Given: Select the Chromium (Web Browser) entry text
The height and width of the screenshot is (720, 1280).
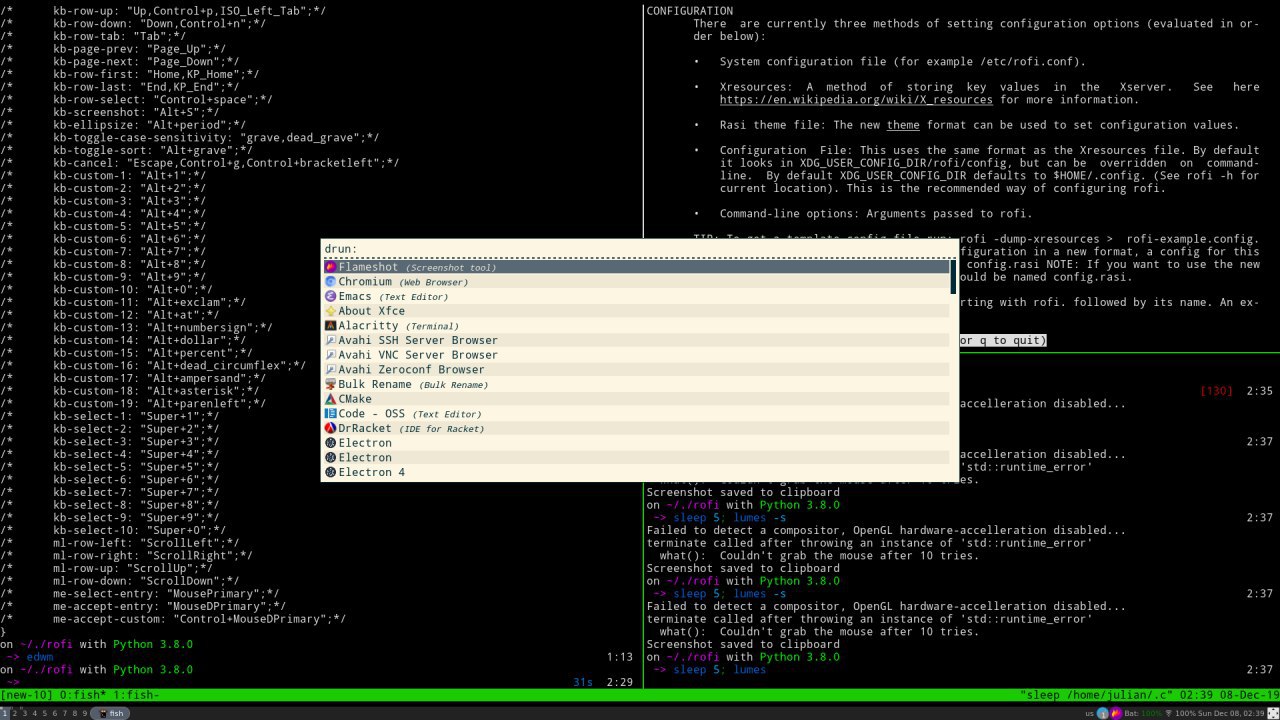Looking at the screenshot, I should pyautogui.click(x=403, y=282).
